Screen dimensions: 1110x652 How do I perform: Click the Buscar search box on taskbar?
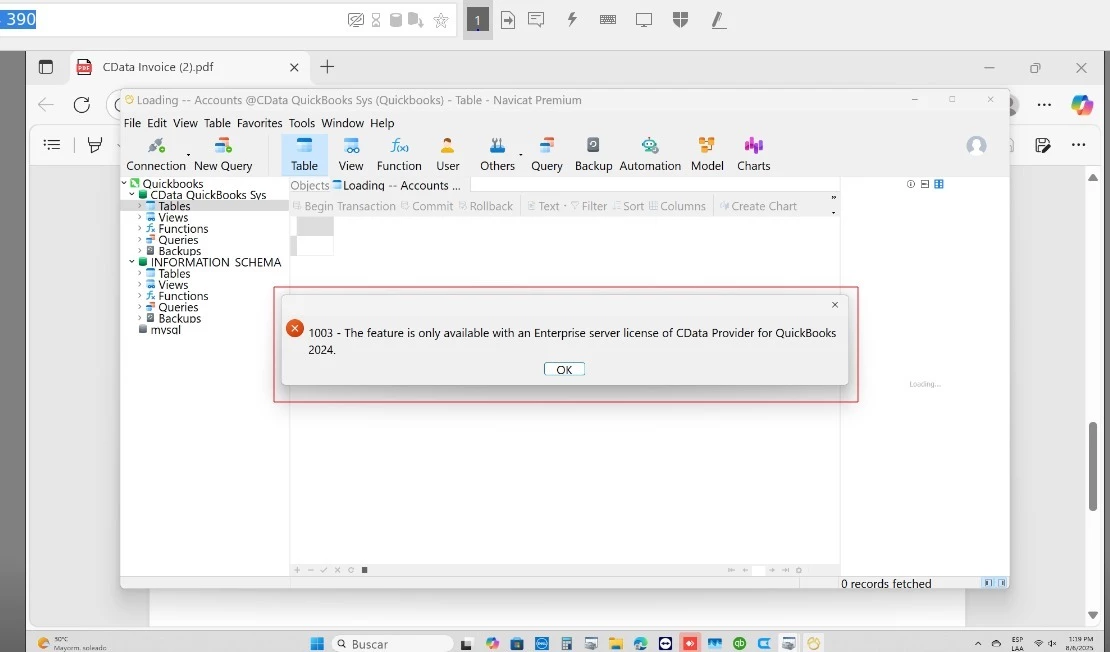tap(392, 644)
